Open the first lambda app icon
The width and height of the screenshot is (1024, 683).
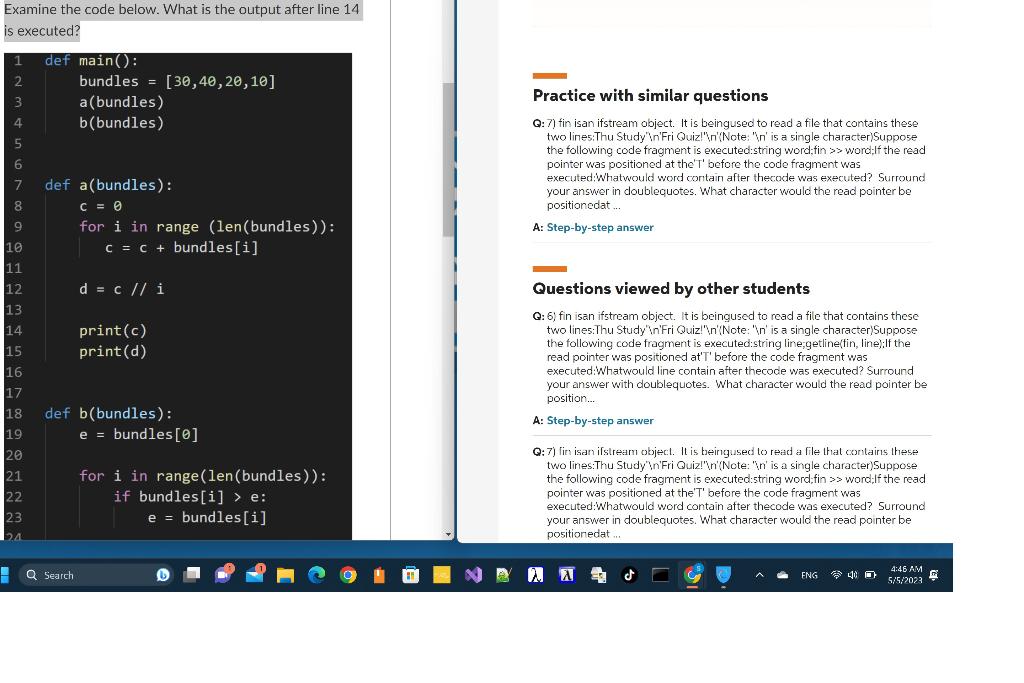pyautogui.click(x=535, y=575)
